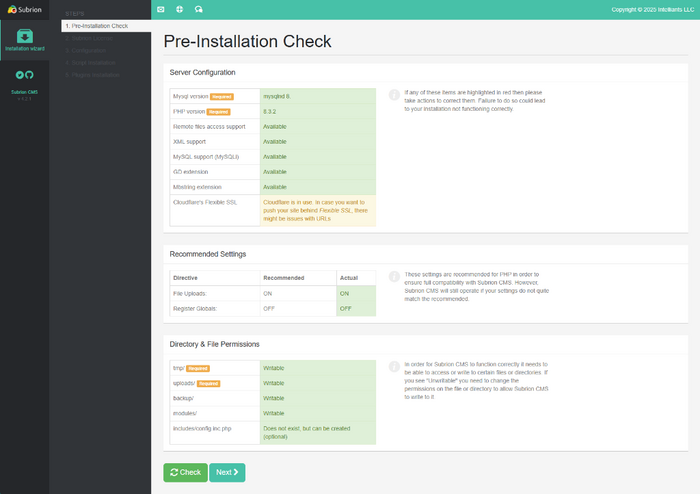The image size is (700, 494).
Task: Click 'Does not exist, but can be created' cell
Action: (318, 432)
